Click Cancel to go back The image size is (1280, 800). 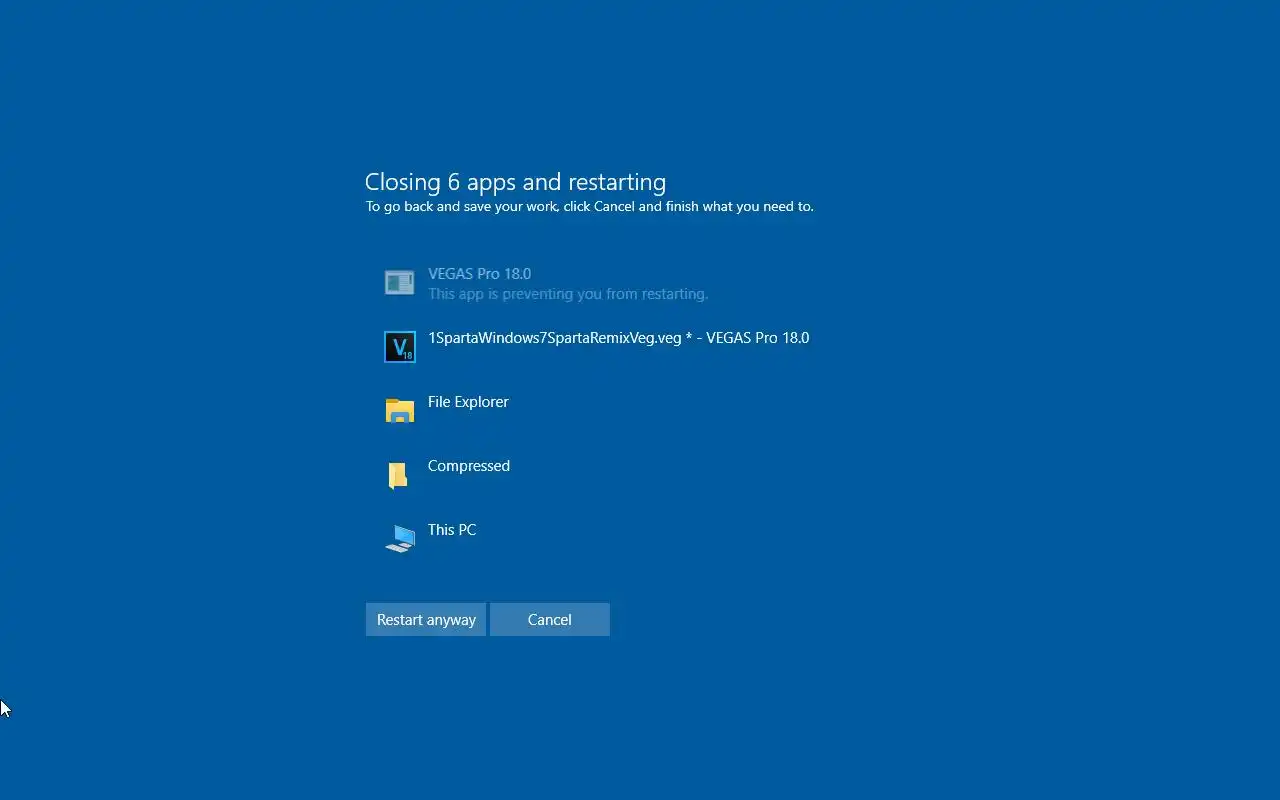(x=550, y=619)
